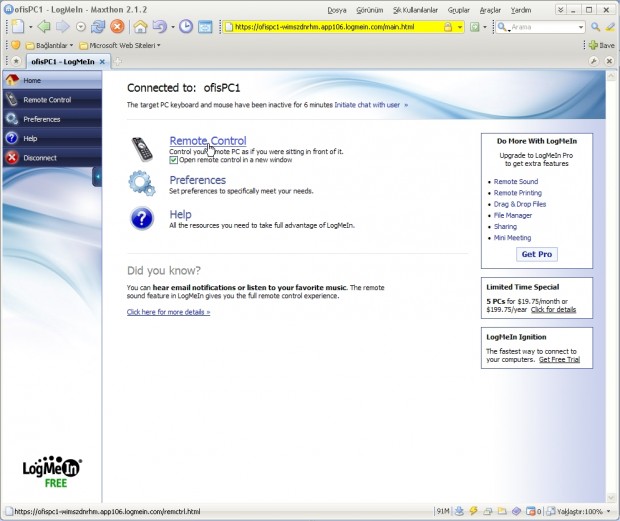Click the Remote Printing feature link
The width and height of the screenshot is (620, 521).
[x=518, y=193]
